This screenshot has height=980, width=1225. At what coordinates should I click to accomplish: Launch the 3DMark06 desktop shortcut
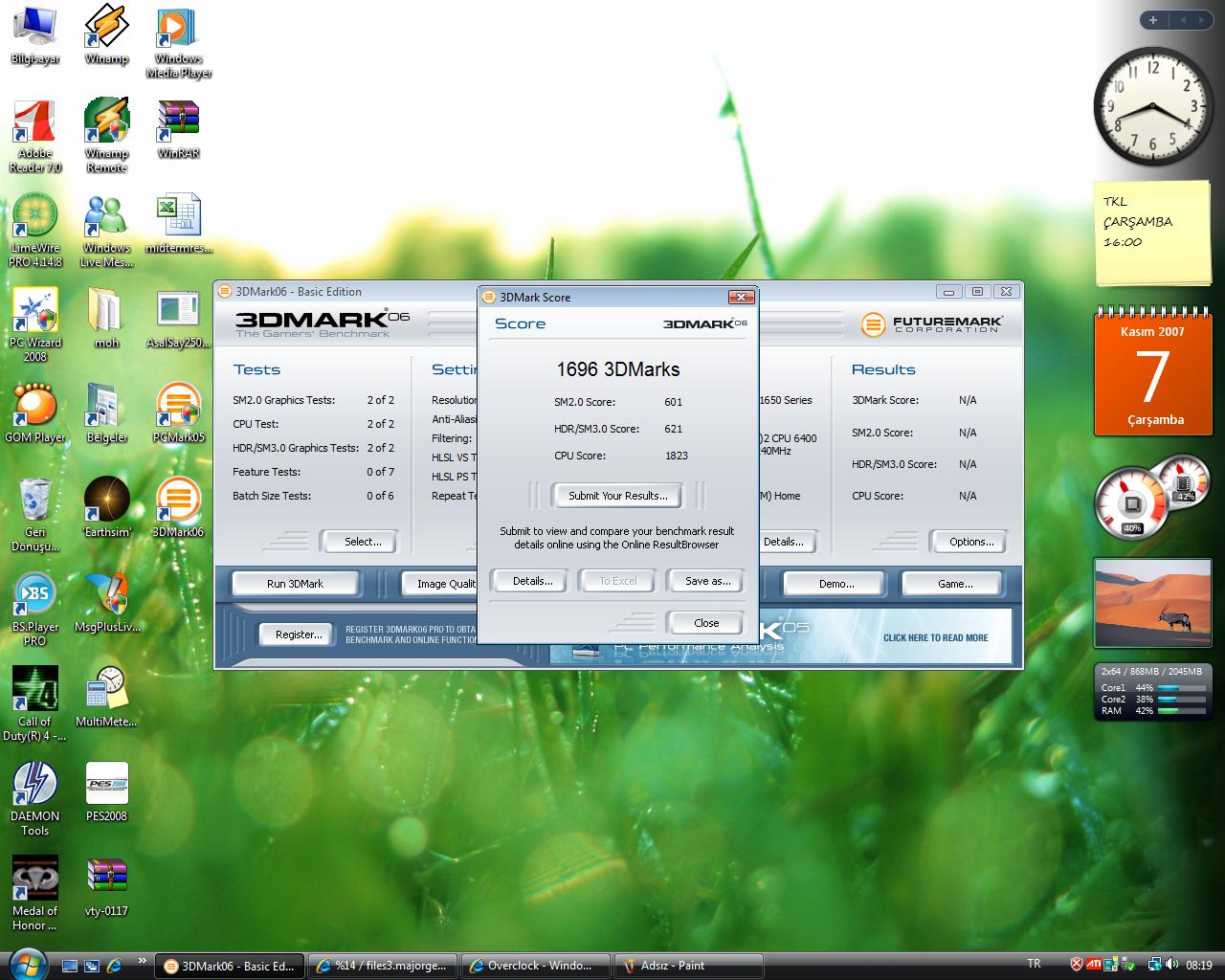(x=178, y=508)
